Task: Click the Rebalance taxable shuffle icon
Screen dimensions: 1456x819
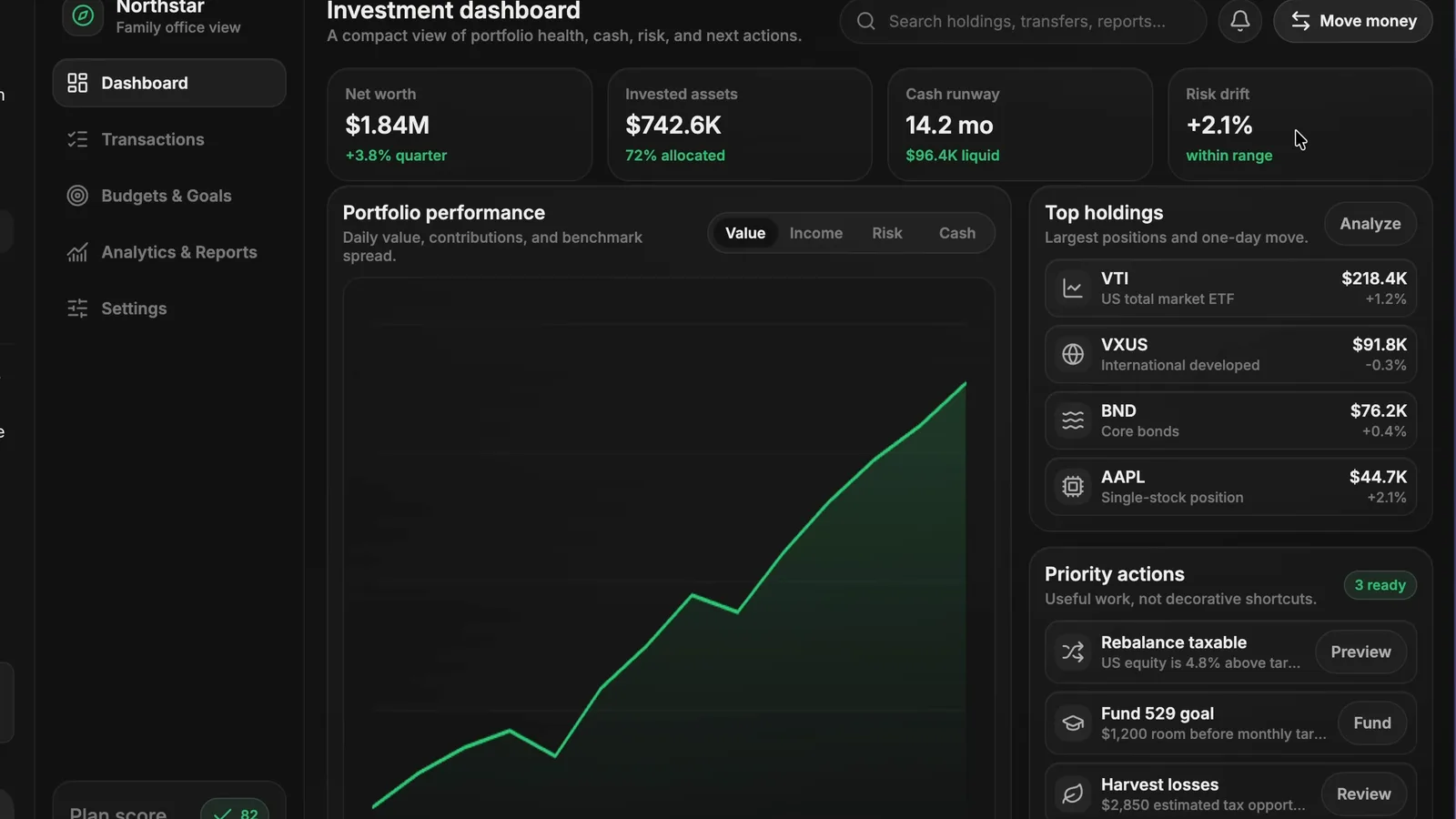Action: pos(1073,652)
